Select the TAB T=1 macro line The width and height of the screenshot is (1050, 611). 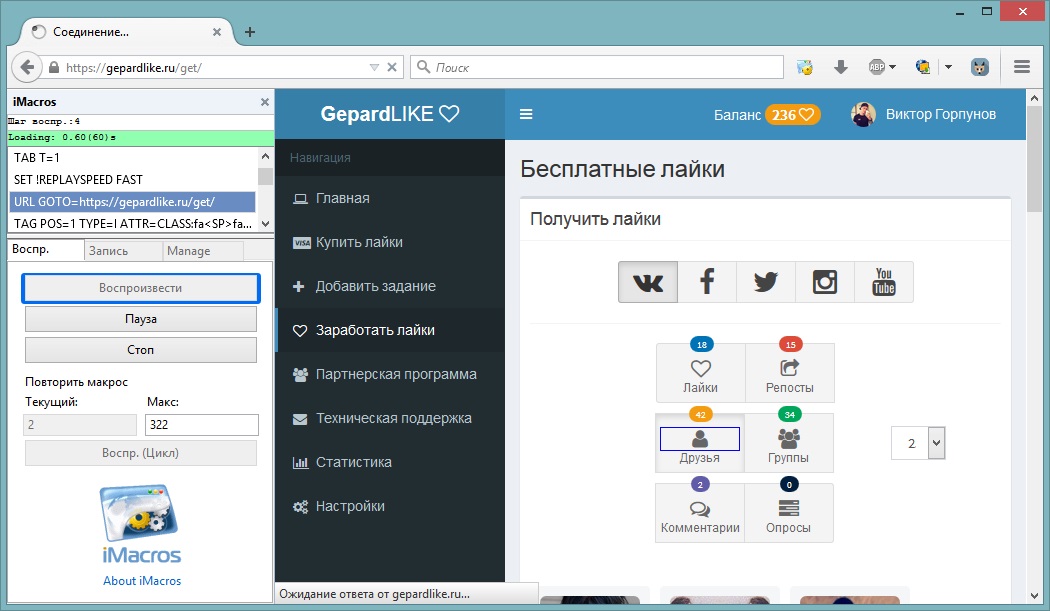pyautogui.click(x=133, y=158)
